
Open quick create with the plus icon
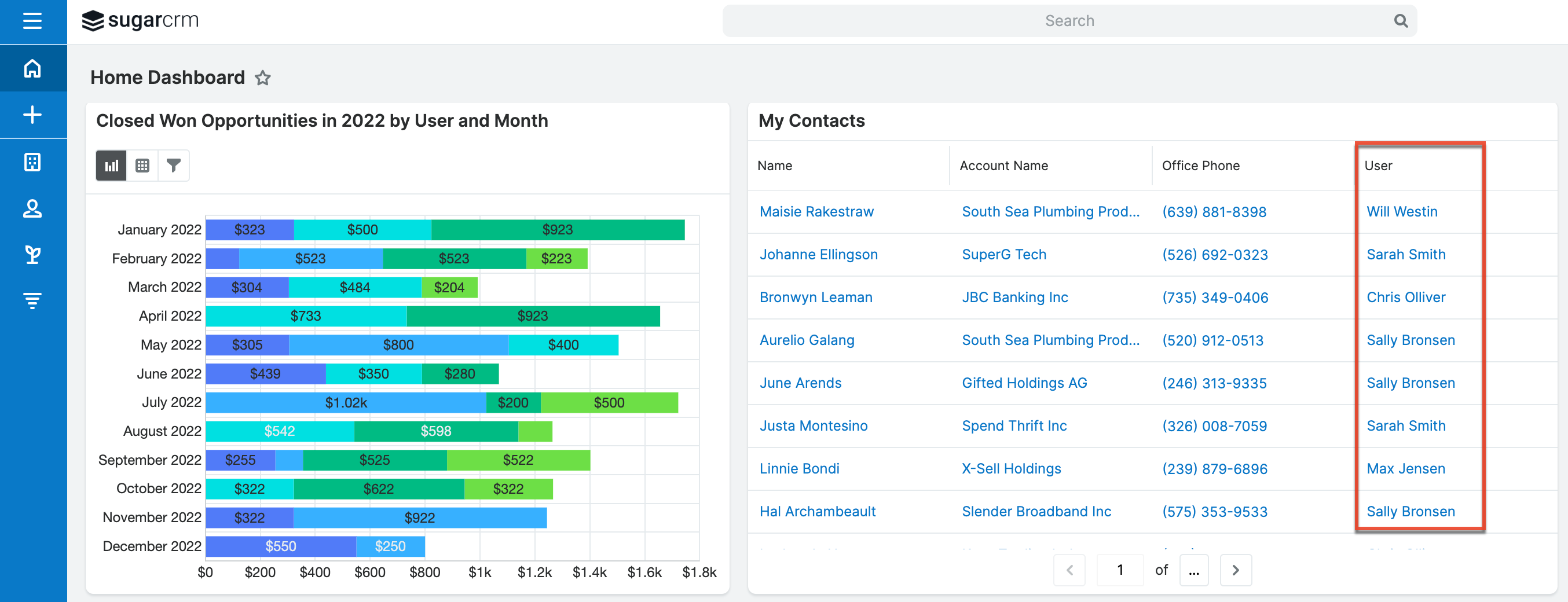point(31,115)
